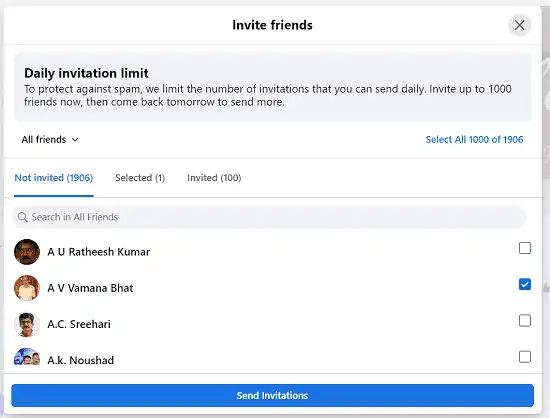Open A U Ratheesh Kumar's profile picture
Screen dimensions: 550x418
click(27, 252)
